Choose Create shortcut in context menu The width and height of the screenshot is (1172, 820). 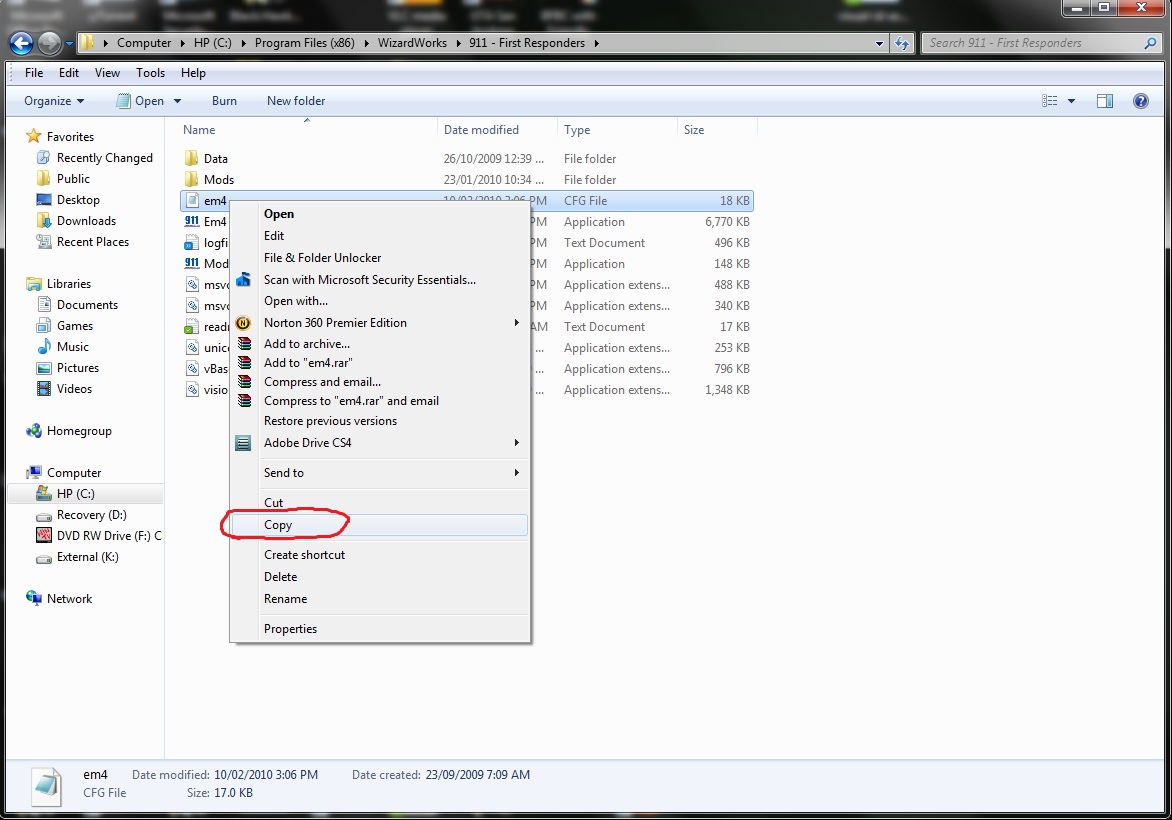(380, 555)
